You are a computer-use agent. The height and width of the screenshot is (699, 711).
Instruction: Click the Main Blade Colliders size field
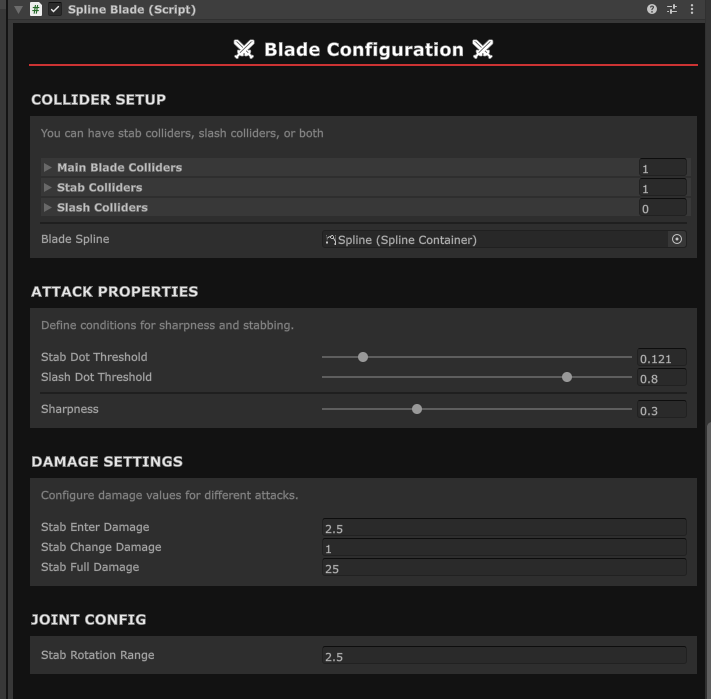(662, 168)
